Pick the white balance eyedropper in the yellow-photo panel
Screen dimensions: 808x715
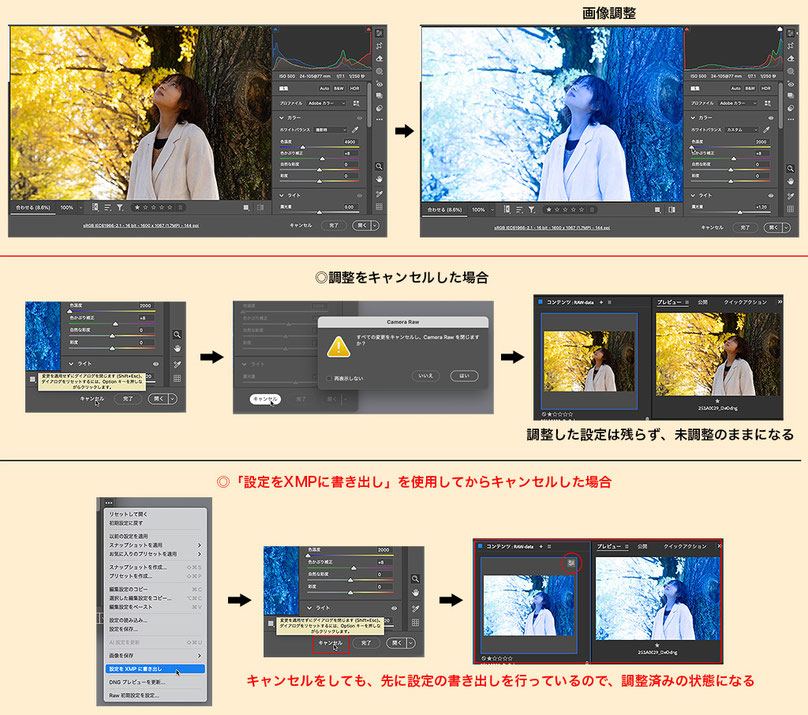(355, 130)
